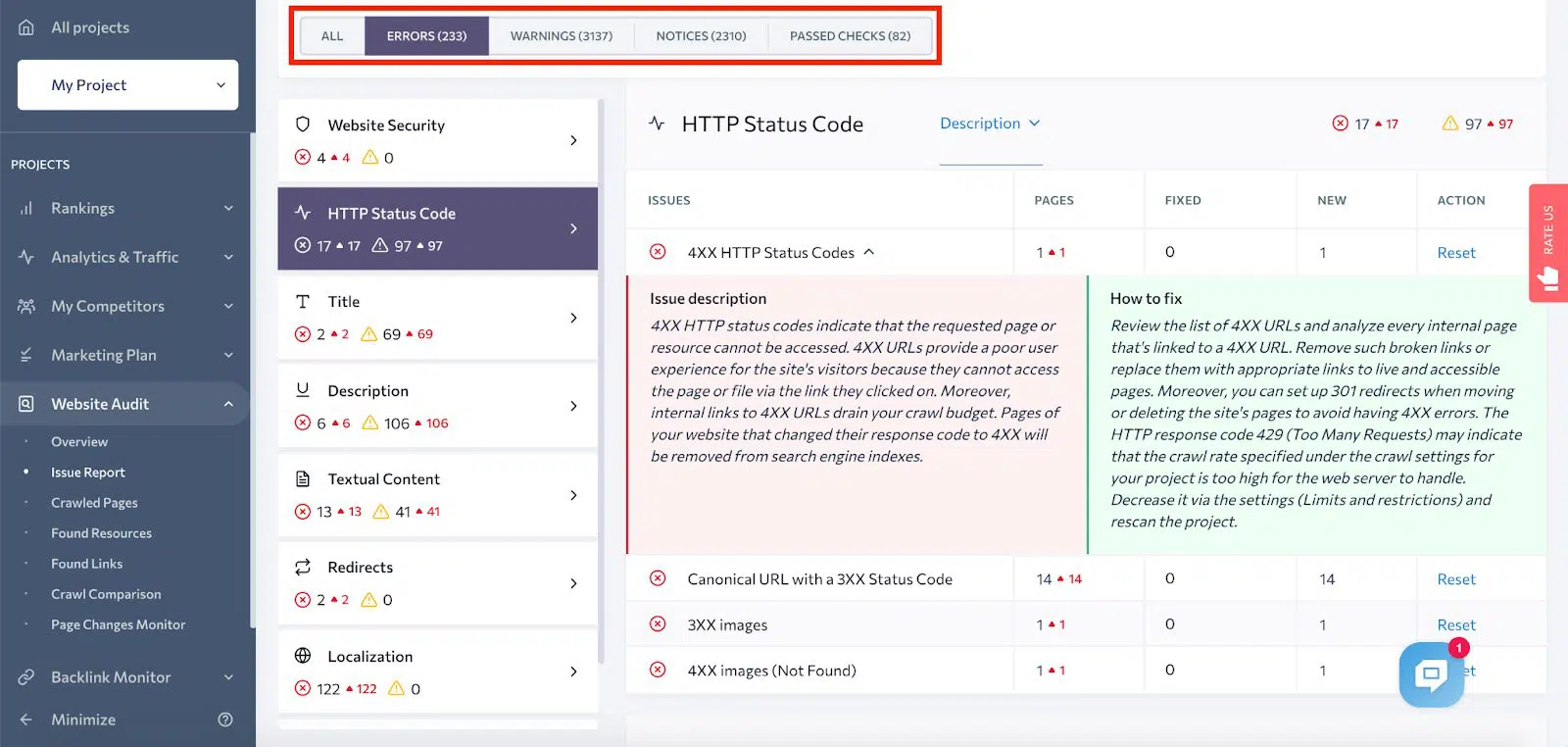Click the Backlink Monitor chain icon
Image resolution: width=1568 pixels, height=747 pixels.
click(x=26, y=677)
